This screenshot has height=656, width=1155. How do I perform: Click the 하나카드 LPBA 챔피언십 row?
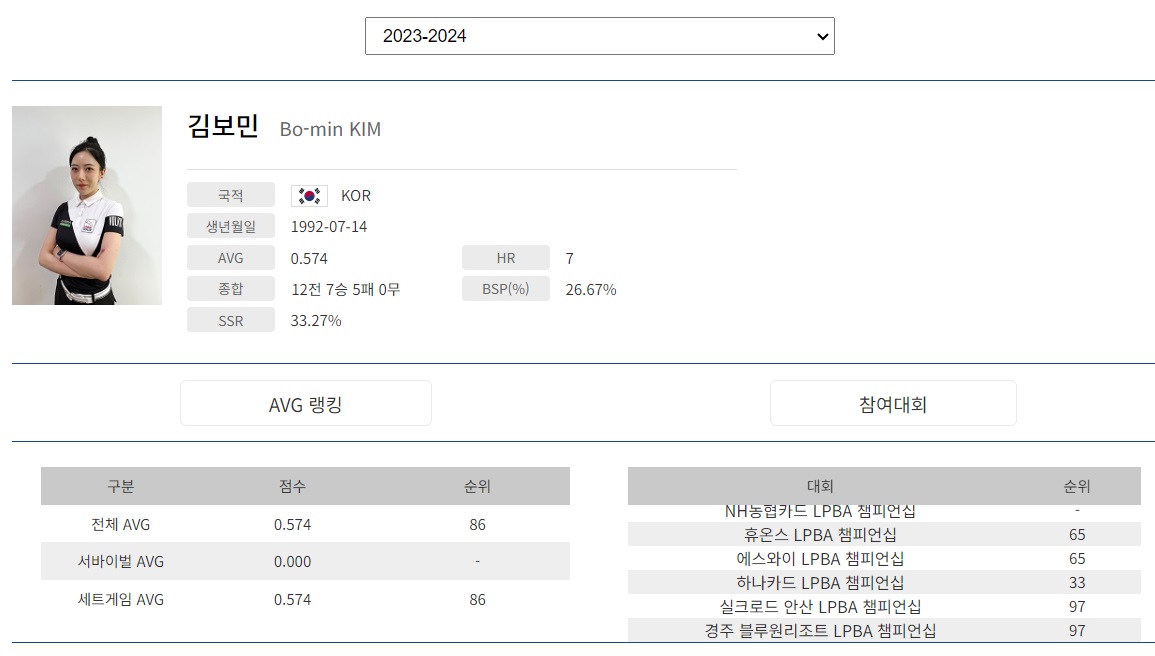point(884,582)
